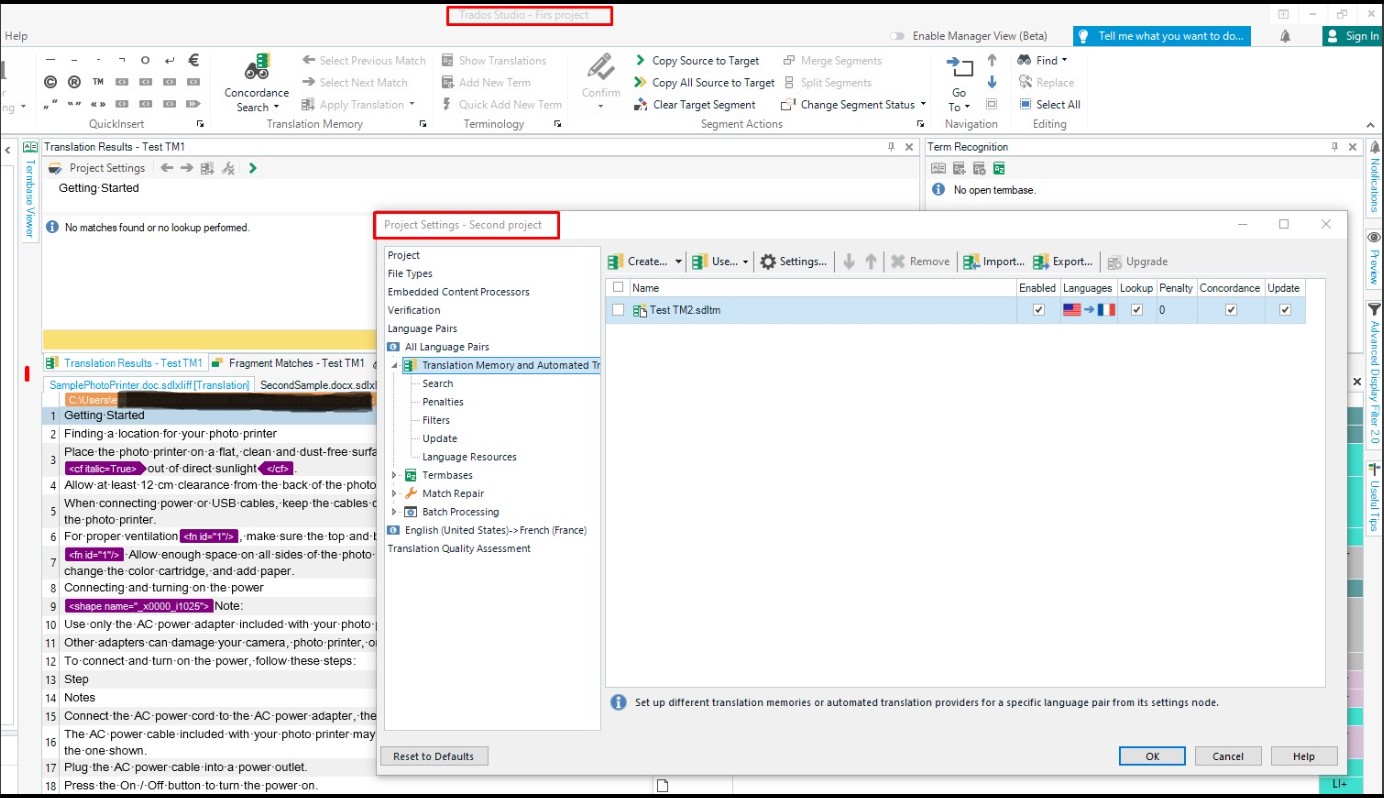This screenshot has height=798, width=1384.
Task: Tick the selection checkbox for Test TM2.sdltm
Action: (618, 310)
